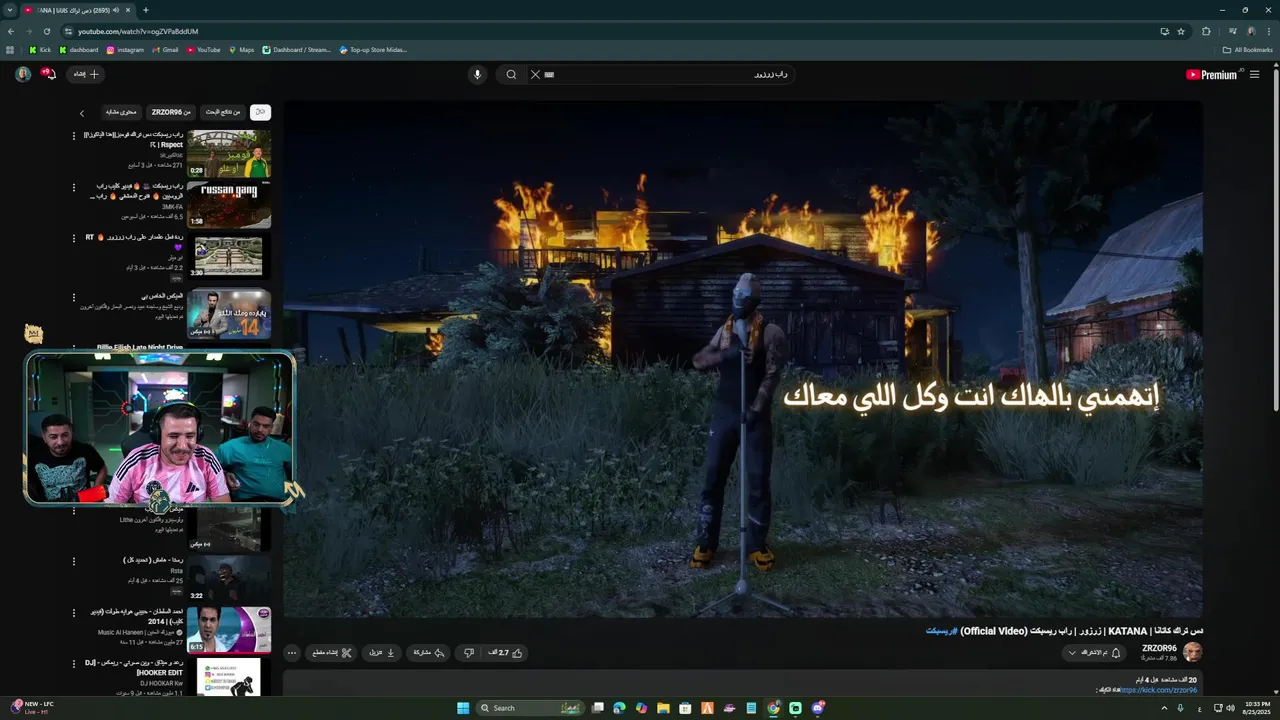Image resolution: width=1280 pixels, height=720 pixels.
Task: Open options menu for russan gang video
Action: tap(73, 187)
